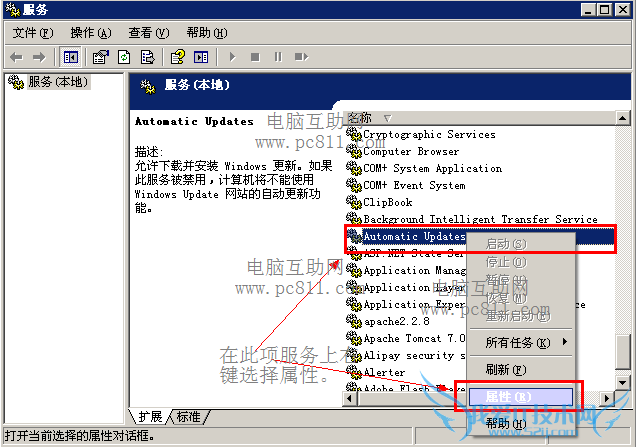Stop the service with the square icon
The width and height of the screenshot is (636, 447).
(255, 57)
